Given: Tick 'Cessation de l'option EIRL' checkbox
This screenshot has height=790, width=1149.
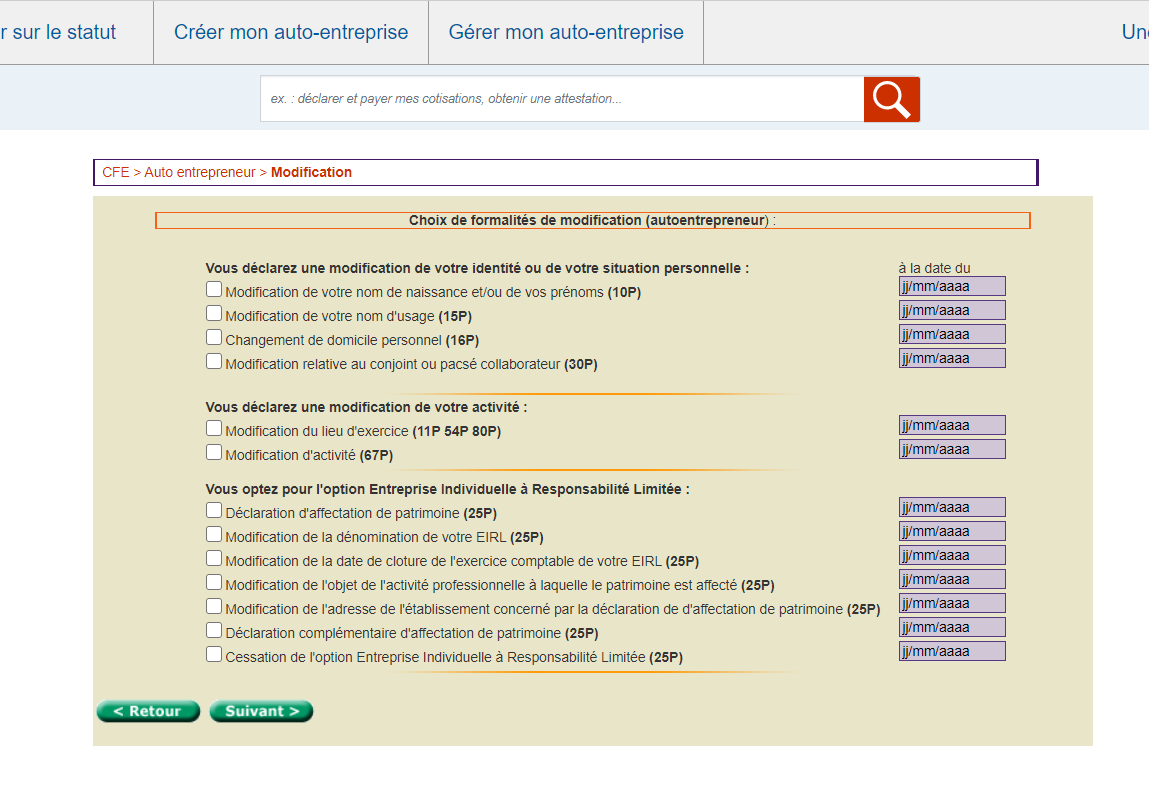Looking at the screenshot, I should (x=214, y=654).
